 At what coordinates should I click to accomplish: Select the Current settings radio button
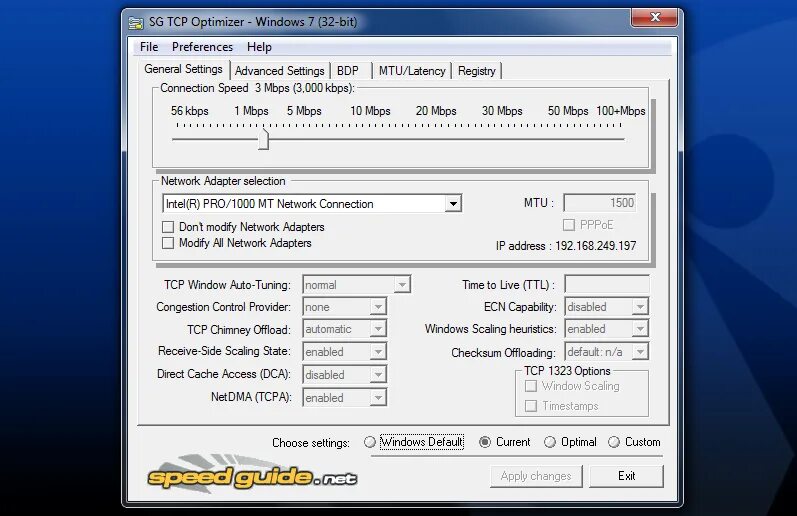coord(485,442)
